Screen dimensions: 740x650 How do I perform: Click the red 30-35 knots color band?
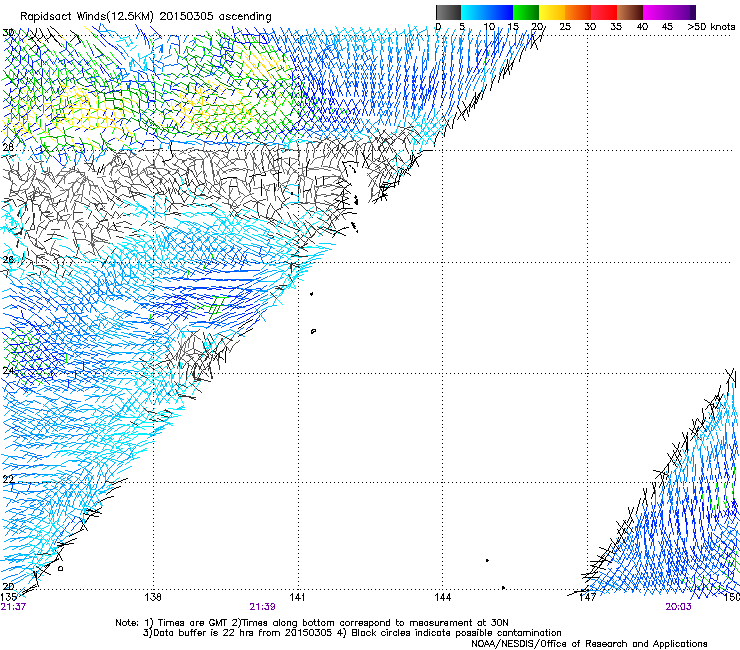(x=604, y=12)
